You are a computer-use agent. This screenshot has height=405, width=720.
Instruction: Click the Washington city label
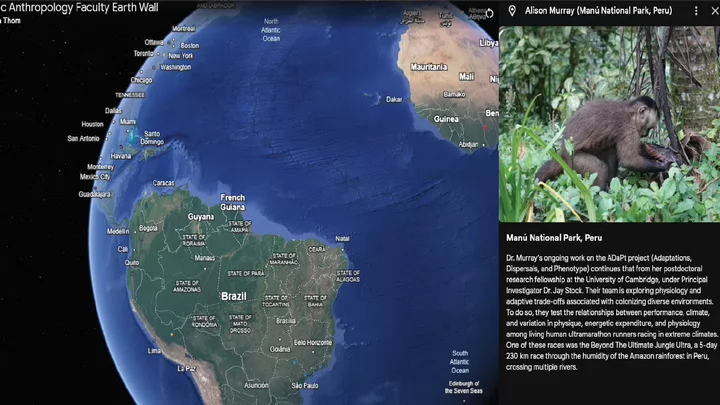tap(175, 67)
